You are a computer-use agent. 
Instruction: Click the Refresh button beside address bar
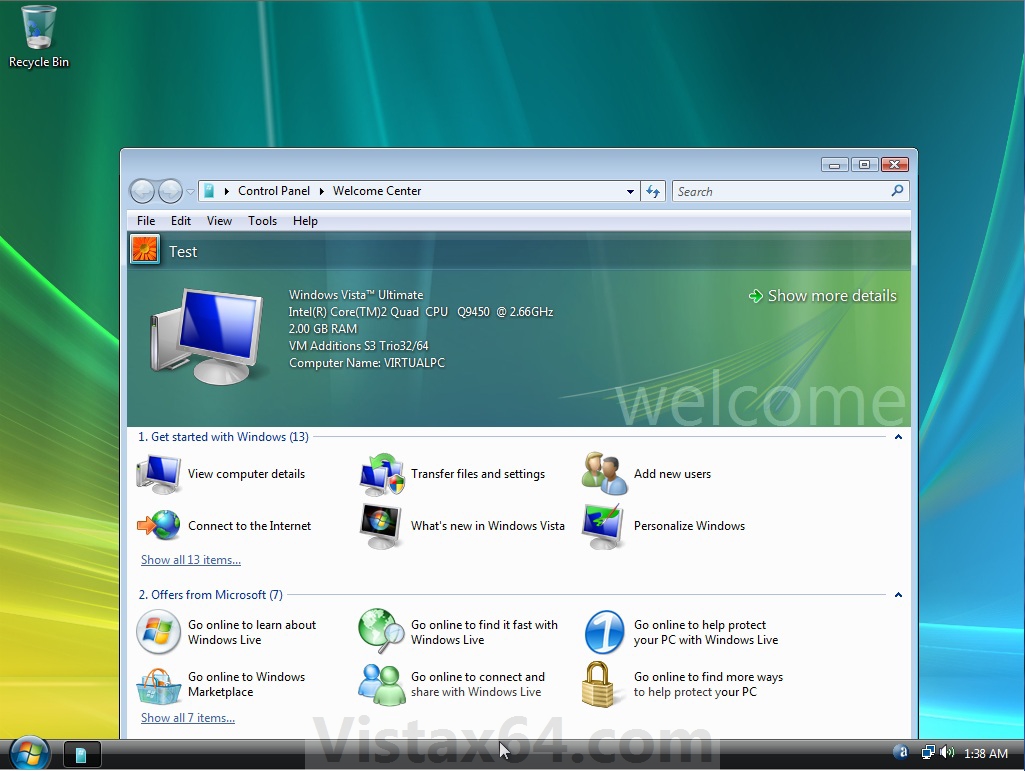click(653, 191)
